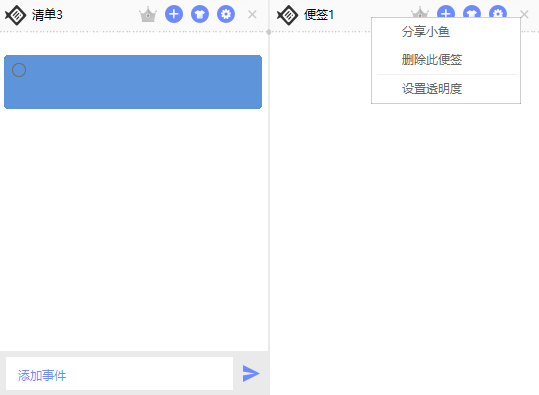Viewport: 539px width, 395px height.
Task: Click the 清单3 title text
Action: point(47,15)
